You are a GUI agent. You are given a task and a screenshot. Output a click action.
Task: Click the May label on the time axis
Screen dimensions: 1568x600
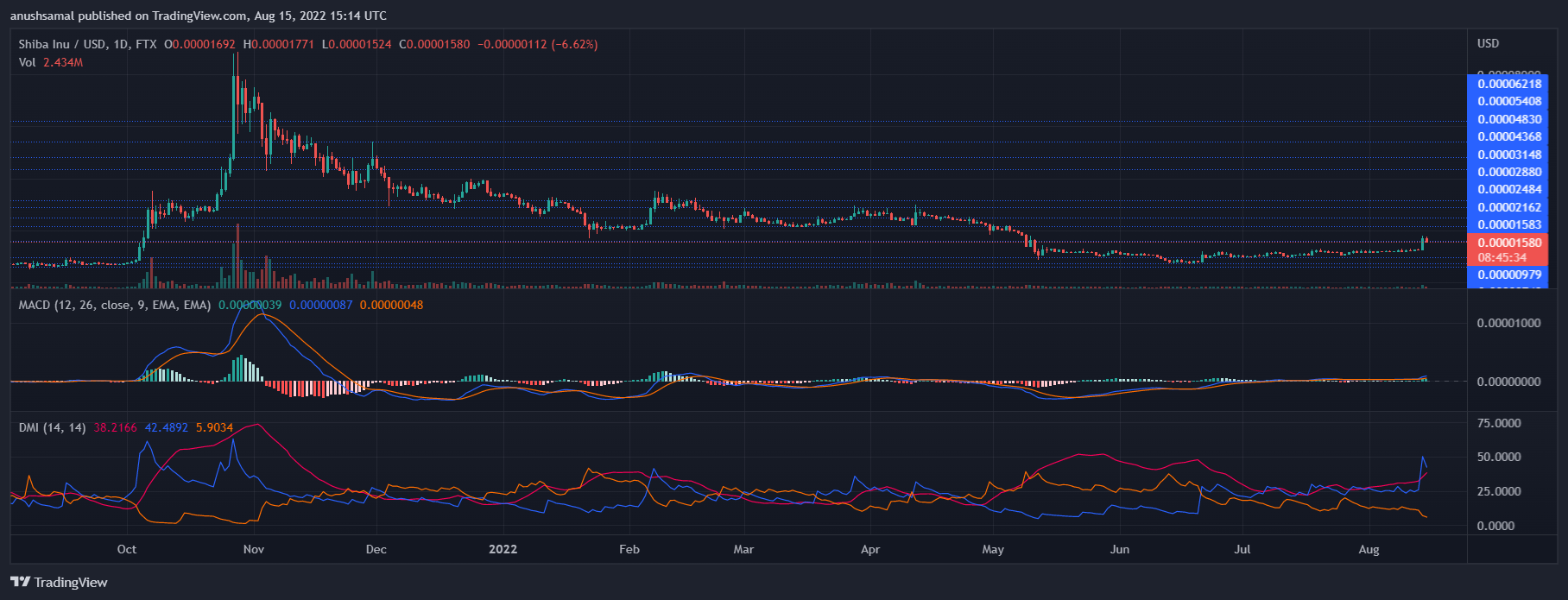coord(993,549)
